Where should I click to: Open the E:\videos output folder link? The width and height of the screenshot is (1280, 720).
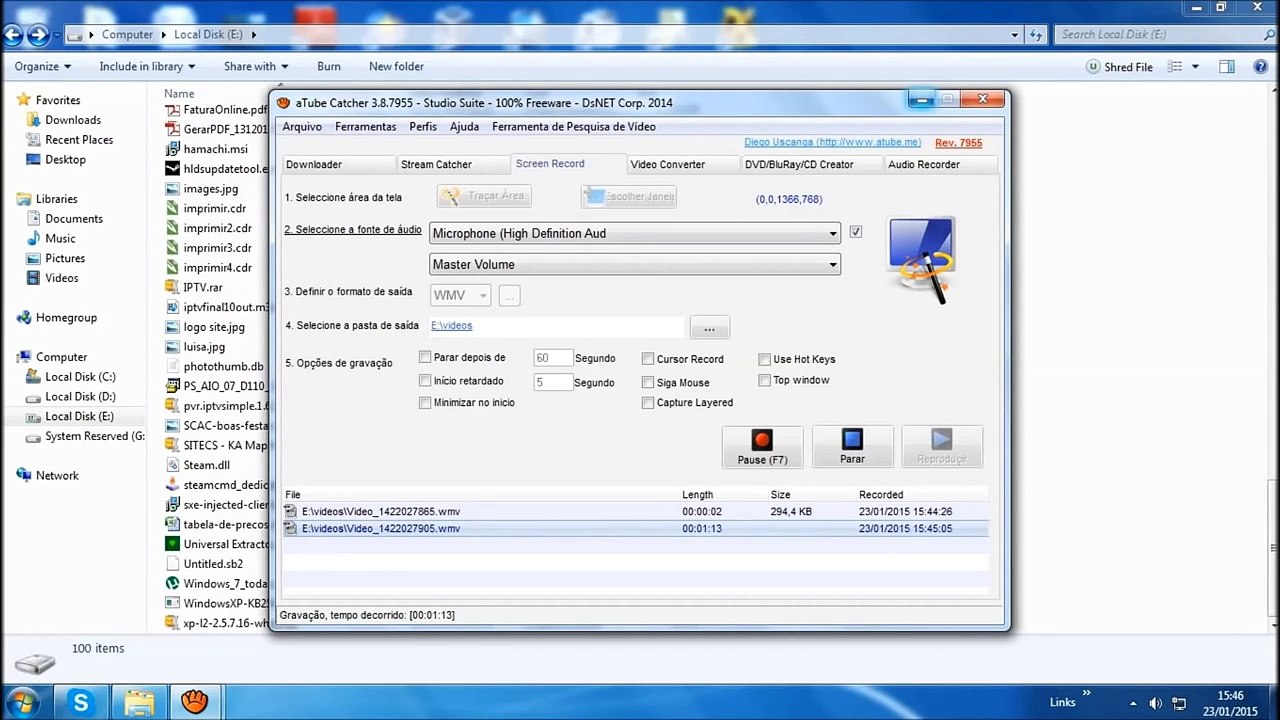[451, 326]
